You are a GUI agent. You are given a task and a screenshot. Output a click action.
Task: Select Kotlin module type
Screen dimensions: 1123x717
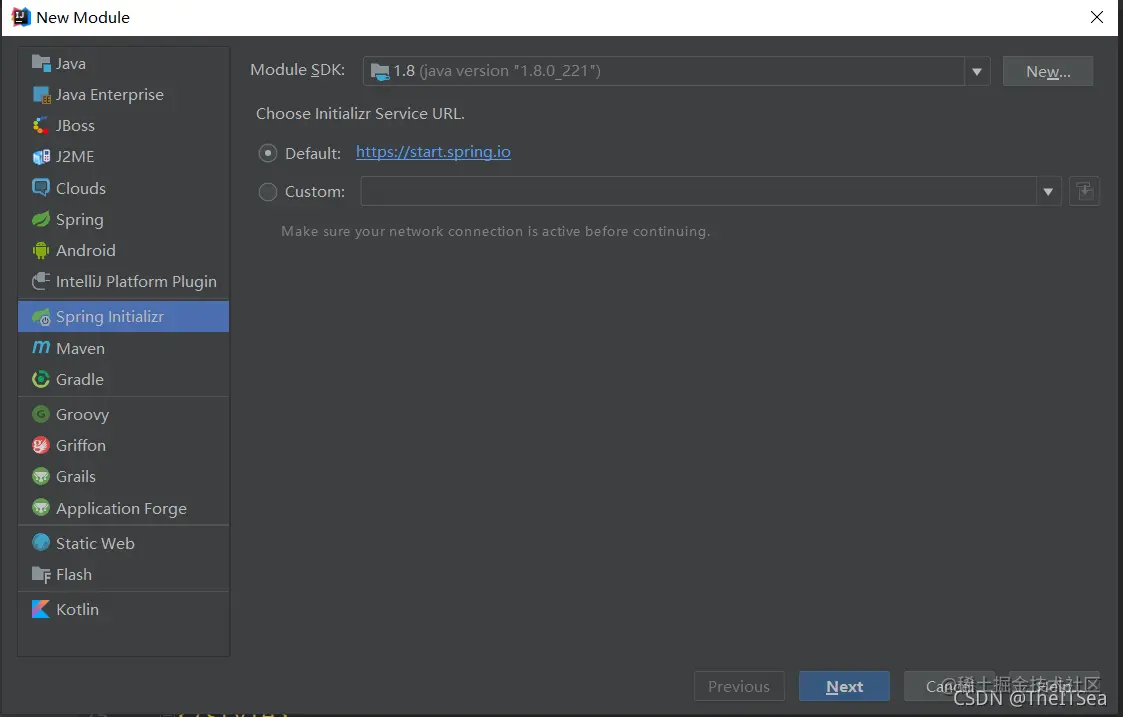pyautogui.click(x=123, y=609)
